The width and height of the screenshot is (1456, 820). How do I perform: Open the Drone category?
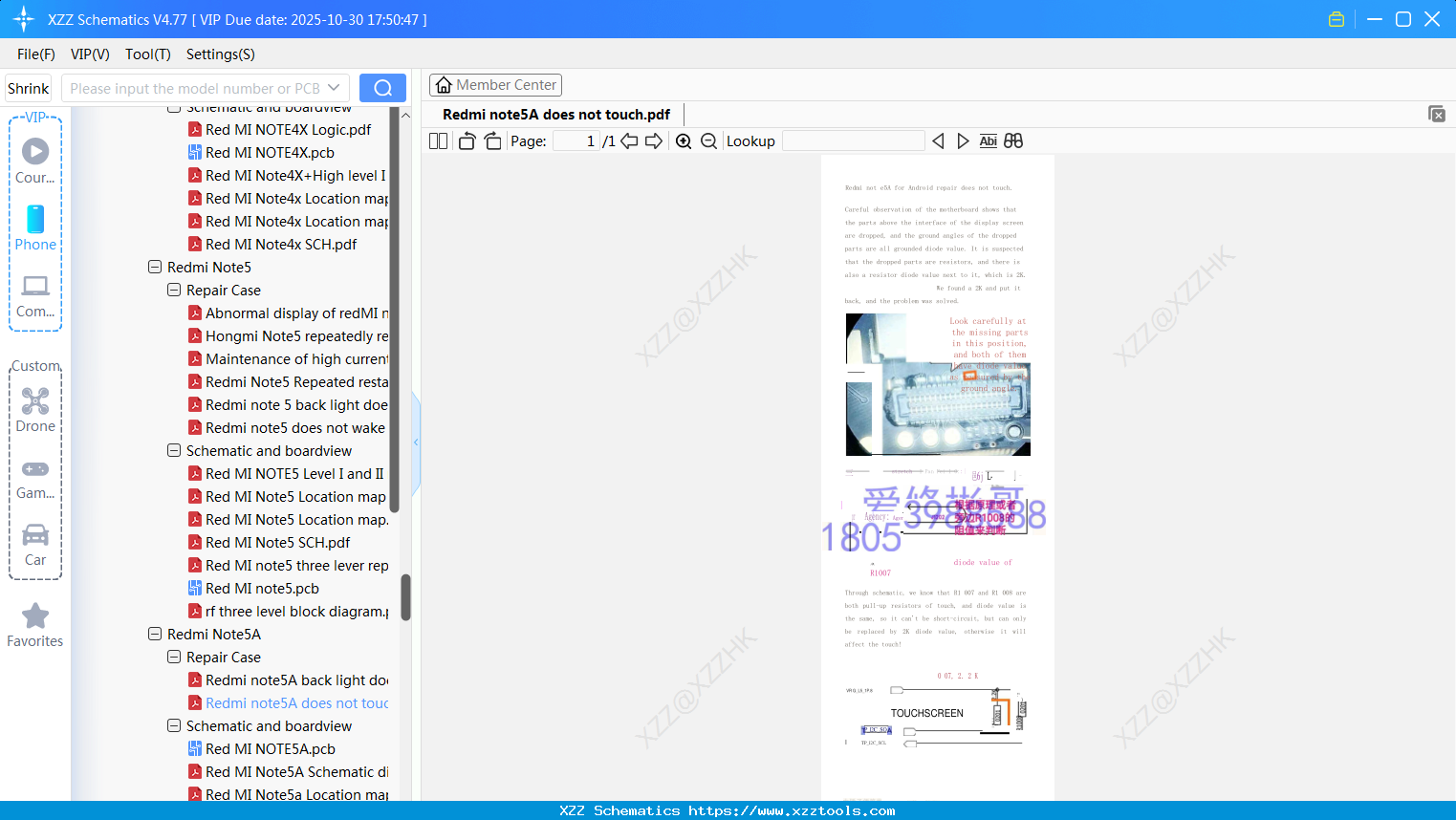[35, 410]
